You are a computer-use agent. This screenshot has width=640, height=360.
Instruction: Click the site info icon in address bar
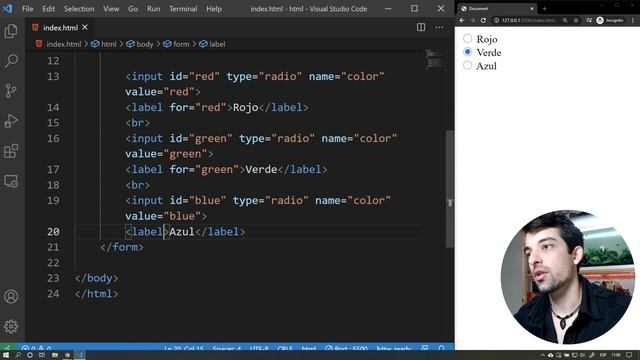point(496,20)
